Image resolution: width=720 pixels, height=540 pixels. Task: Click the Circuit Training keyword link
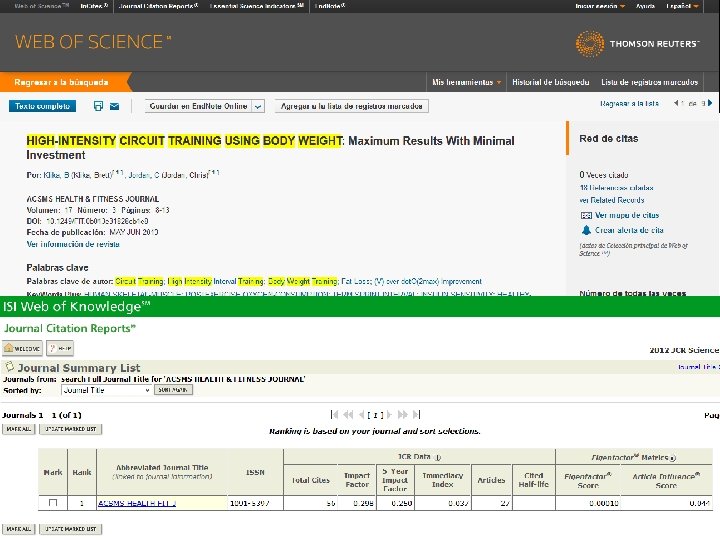coord(139,281)
